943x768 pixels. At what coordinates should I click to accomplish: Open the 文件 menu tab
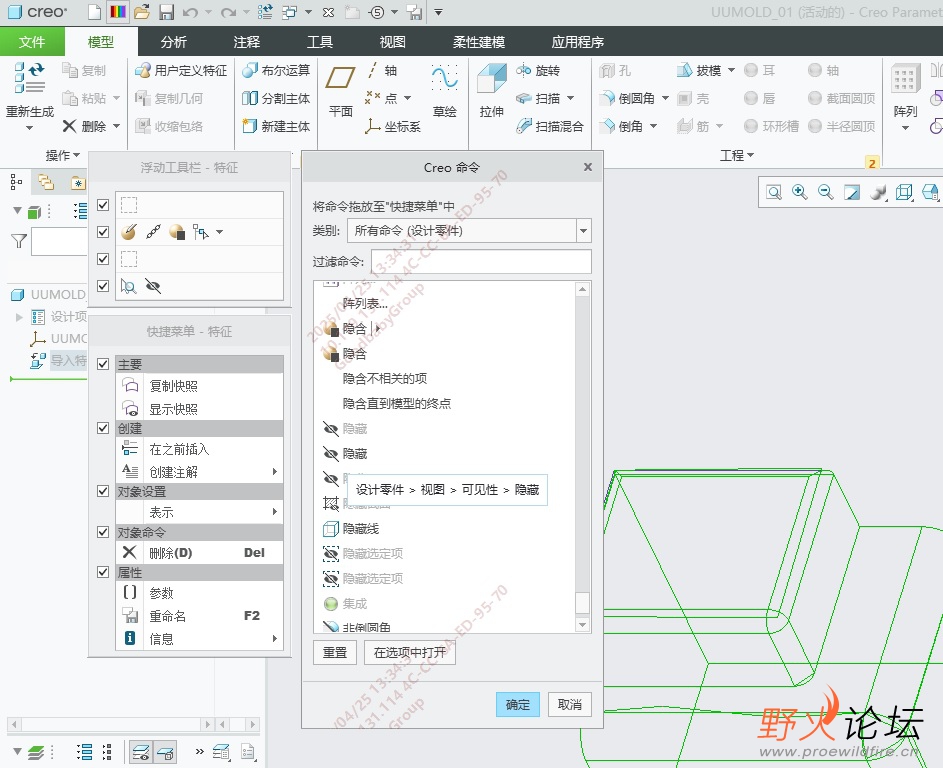point(32,42)
